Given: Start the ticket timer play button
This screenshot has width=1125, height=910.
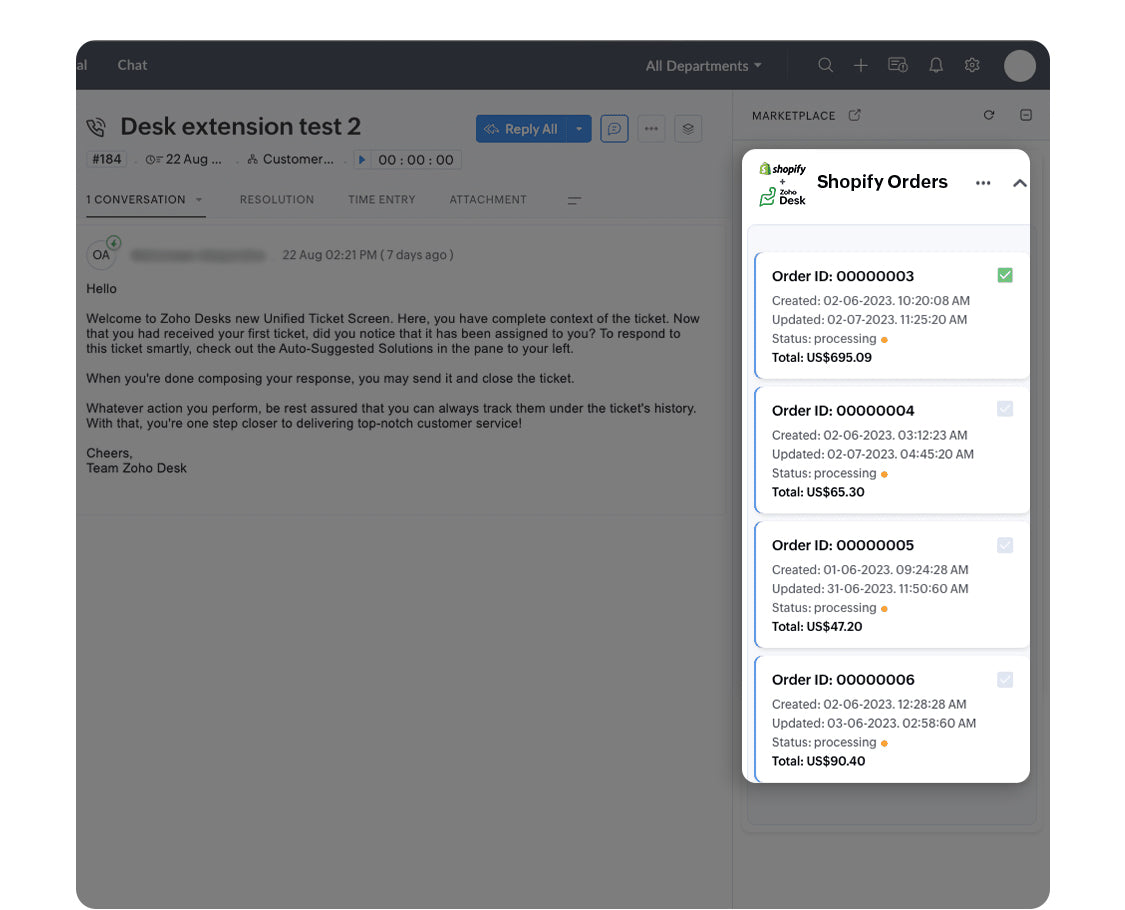Looking at the screenshot, I should [362, 160].
